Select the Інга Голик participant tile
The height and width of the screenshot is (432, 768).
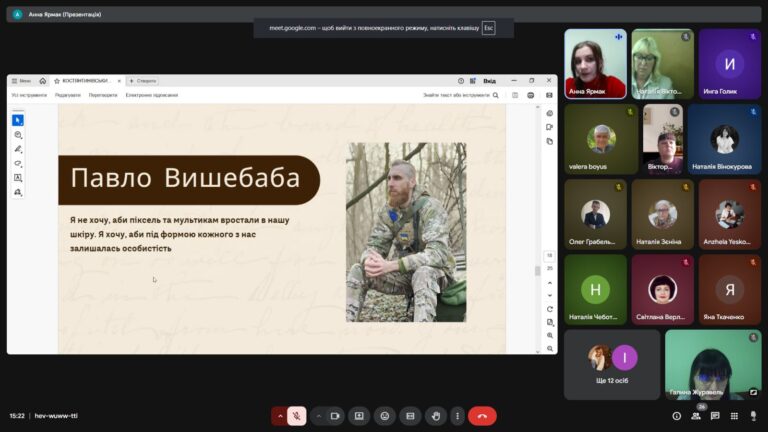tap(730, 64)
